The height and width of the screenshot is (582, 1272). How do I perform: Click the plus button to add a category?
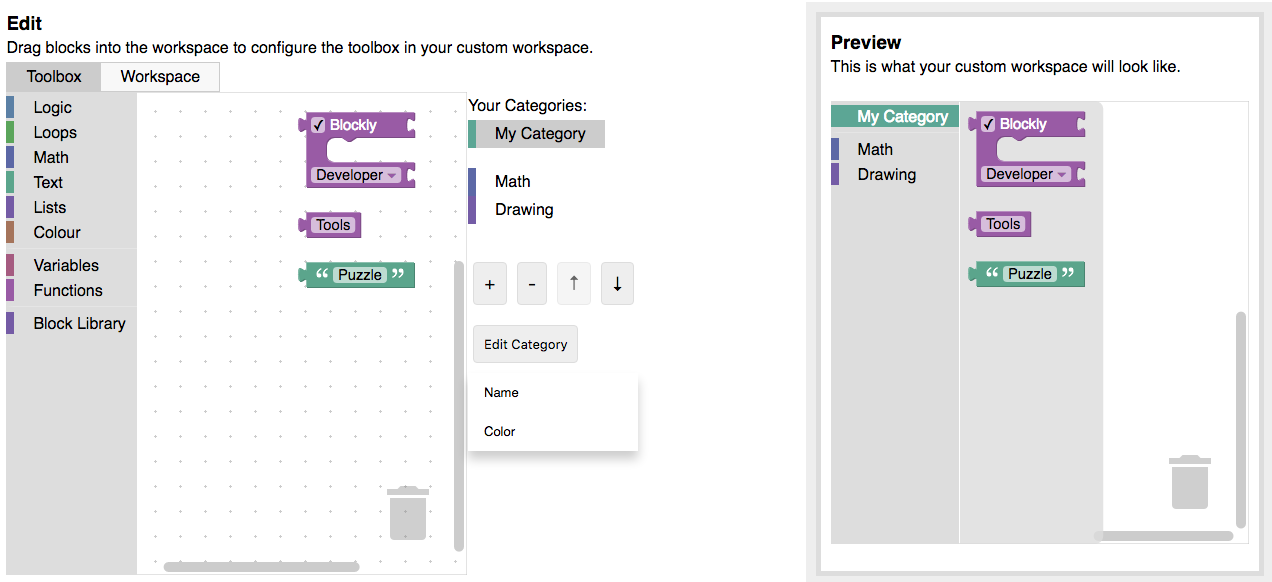tap(490, 283)
